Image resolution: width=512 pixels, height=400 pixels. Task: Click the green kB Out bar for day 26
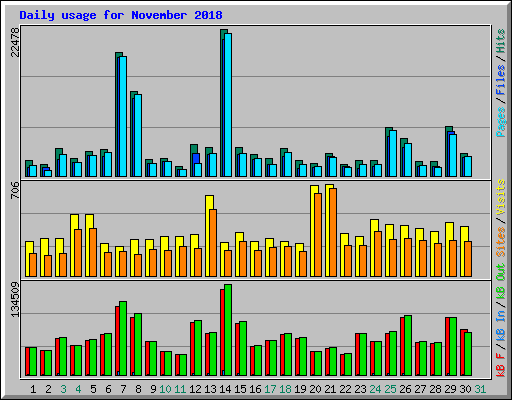click(408, 345)
